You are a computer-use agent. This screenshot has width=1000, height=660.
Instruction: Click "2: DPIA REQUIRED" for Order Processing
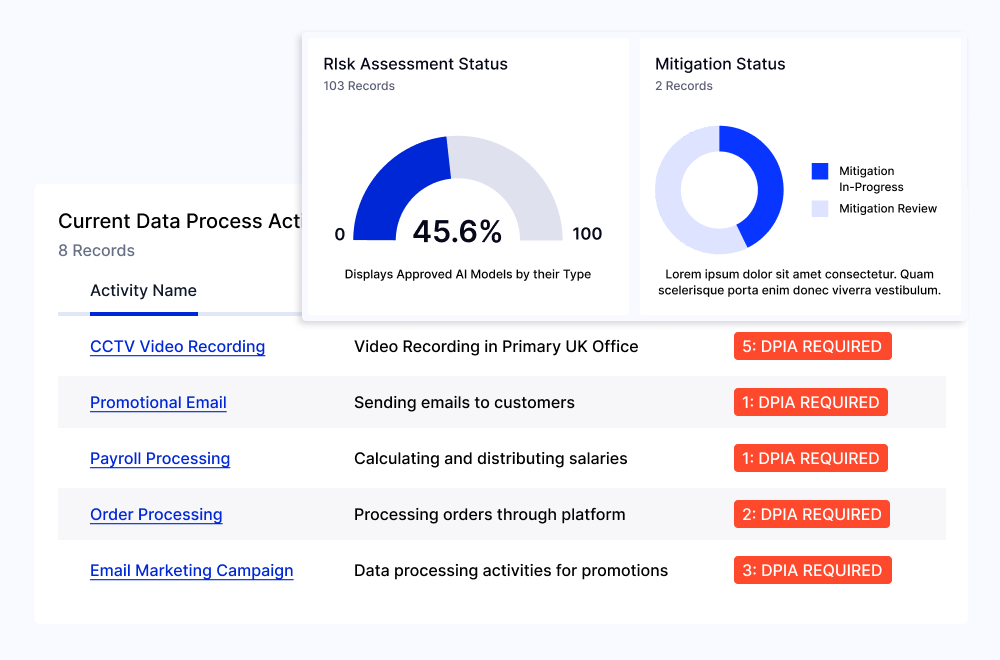point(811,514)
